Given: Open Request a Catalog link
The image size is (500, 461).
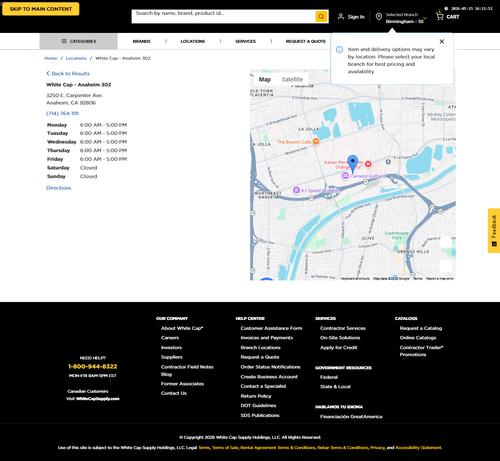Looking at the screenshot, I should 421,328.
